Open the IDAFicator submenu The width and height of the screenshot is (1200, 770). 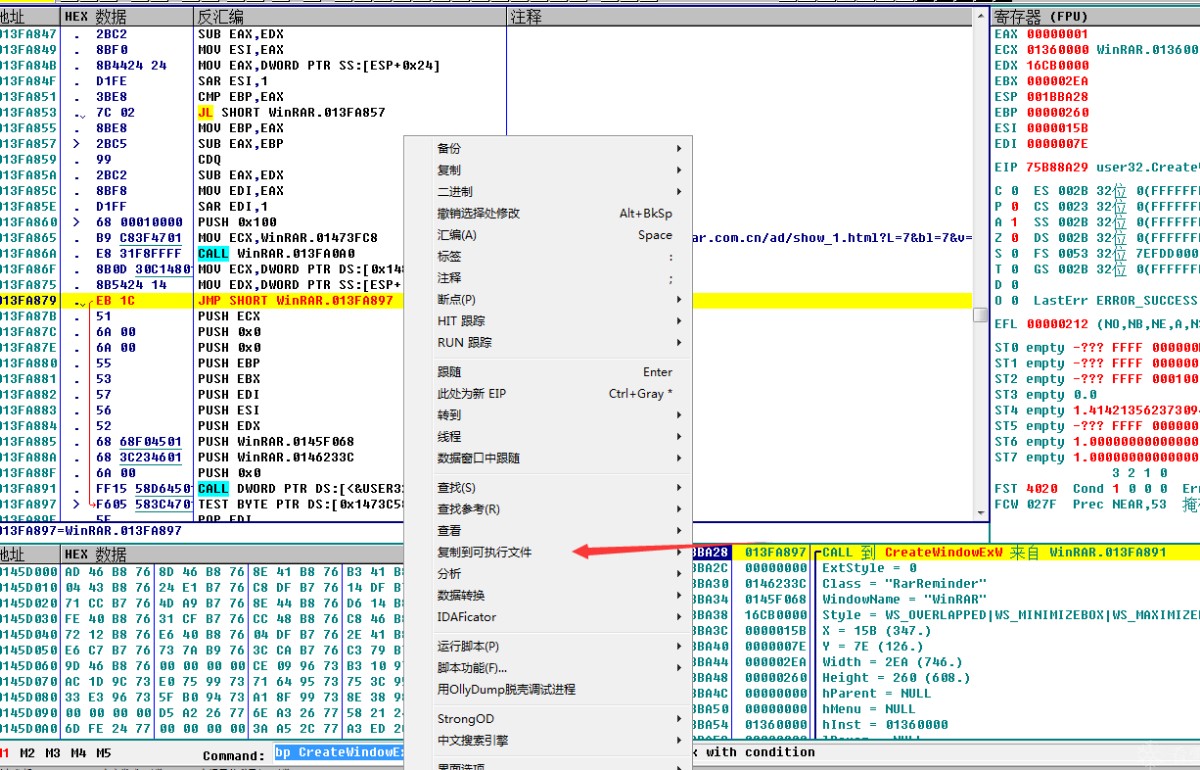pos(548,617)
